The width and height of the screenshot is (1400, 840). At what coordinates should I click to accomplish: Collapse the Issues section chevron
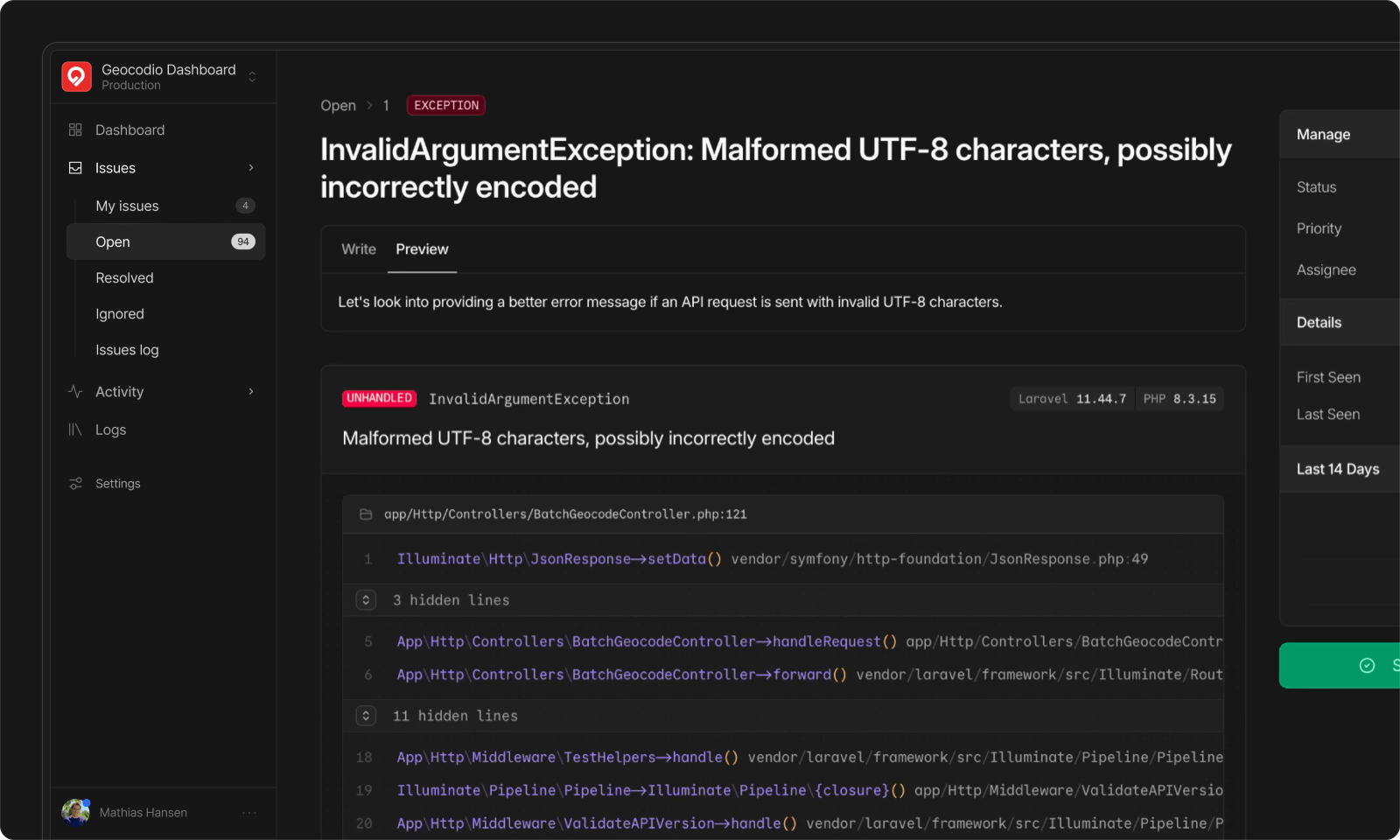click(251, 168)
